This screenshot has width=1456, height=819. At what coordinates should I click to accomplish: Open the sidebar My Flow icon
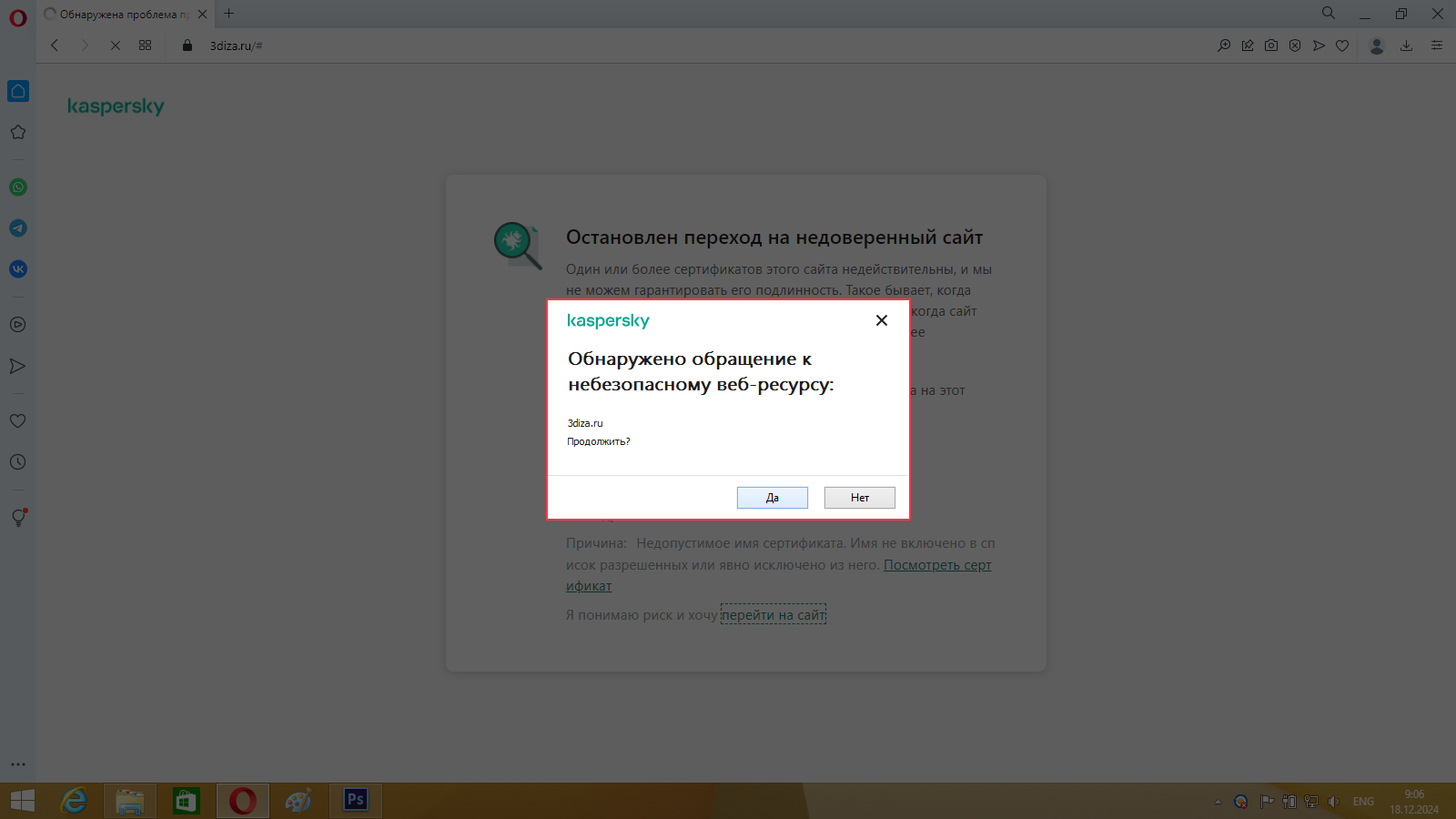point(18,366)
